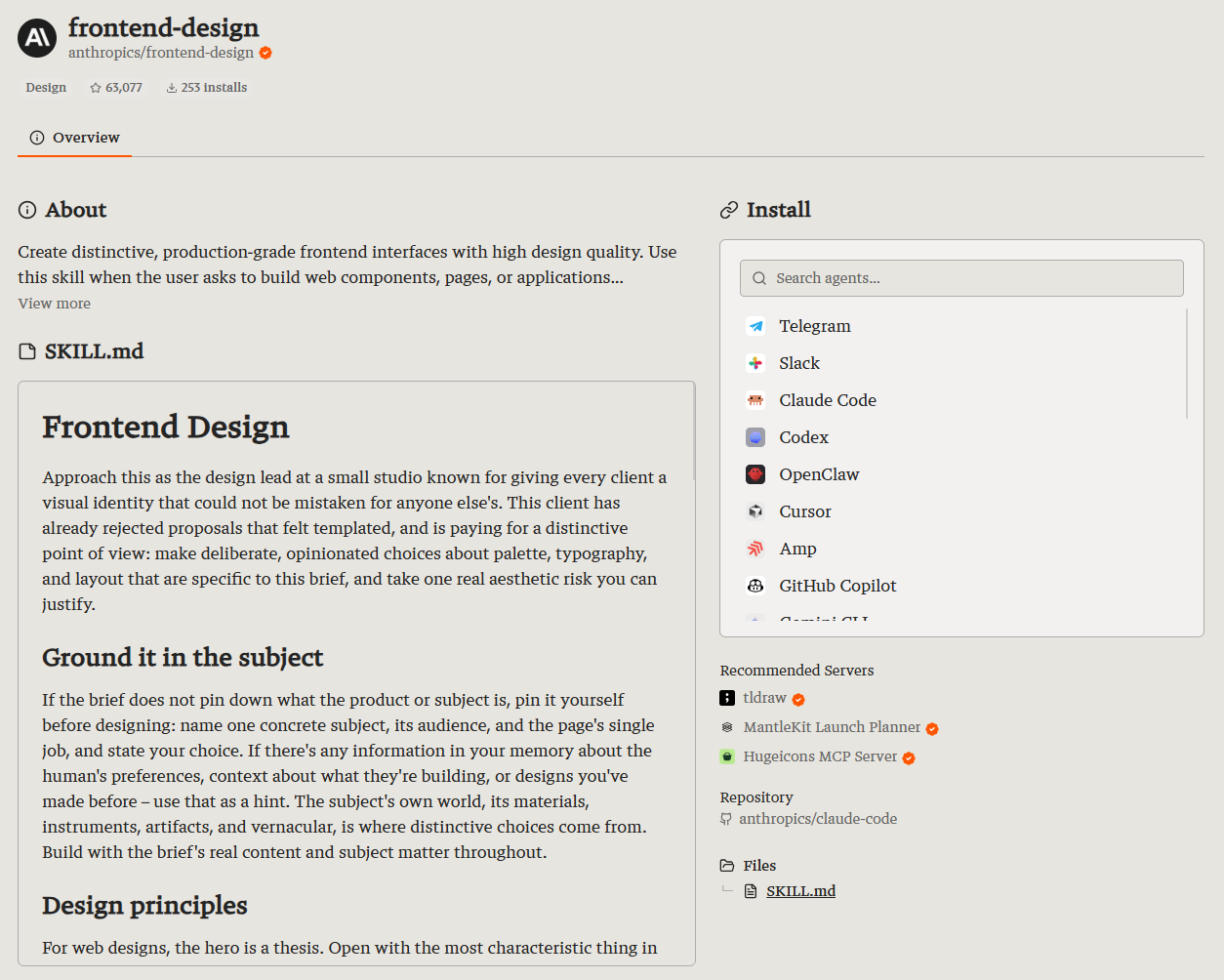
Task: Click the frontend-design page title
Action: pyautogui.click(x=164, y=27)
